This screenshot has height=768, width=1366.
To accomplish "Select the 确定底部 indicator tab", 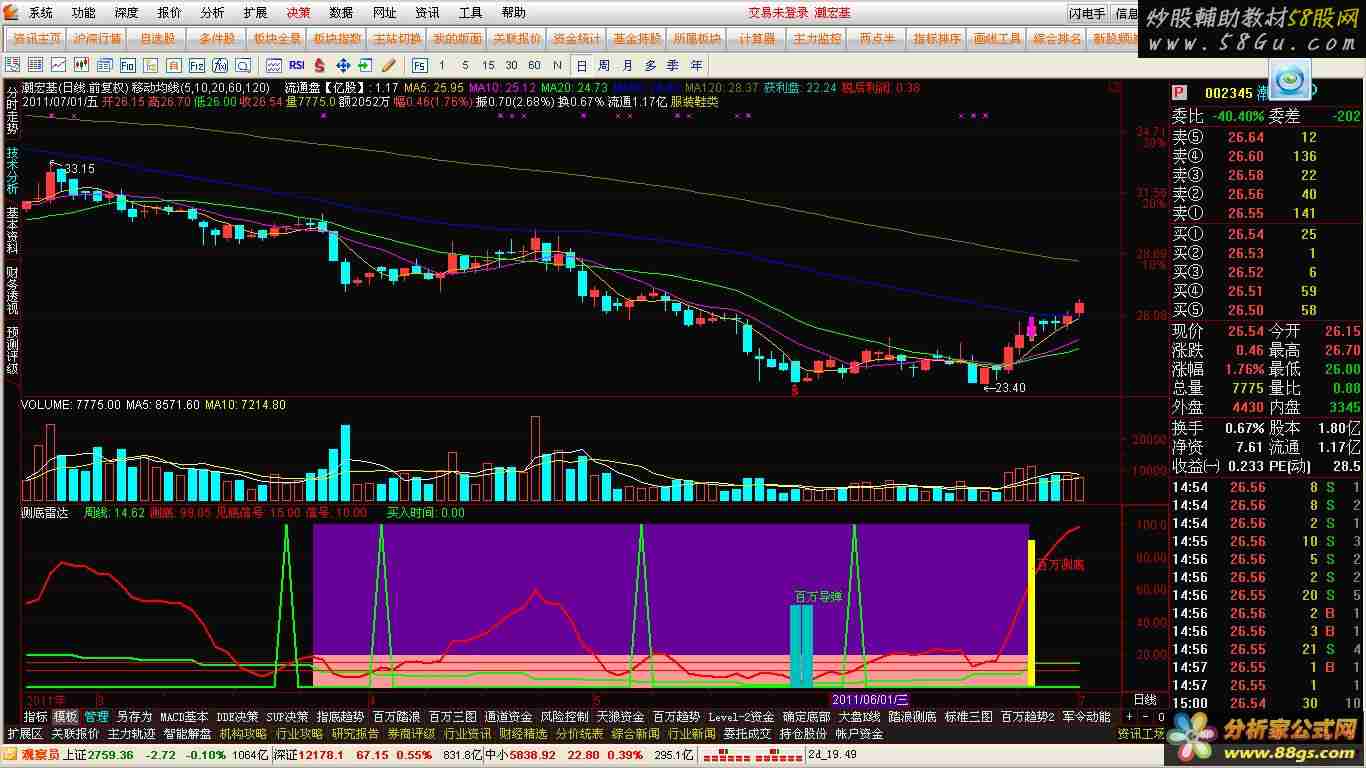I will tap(806, 716).
